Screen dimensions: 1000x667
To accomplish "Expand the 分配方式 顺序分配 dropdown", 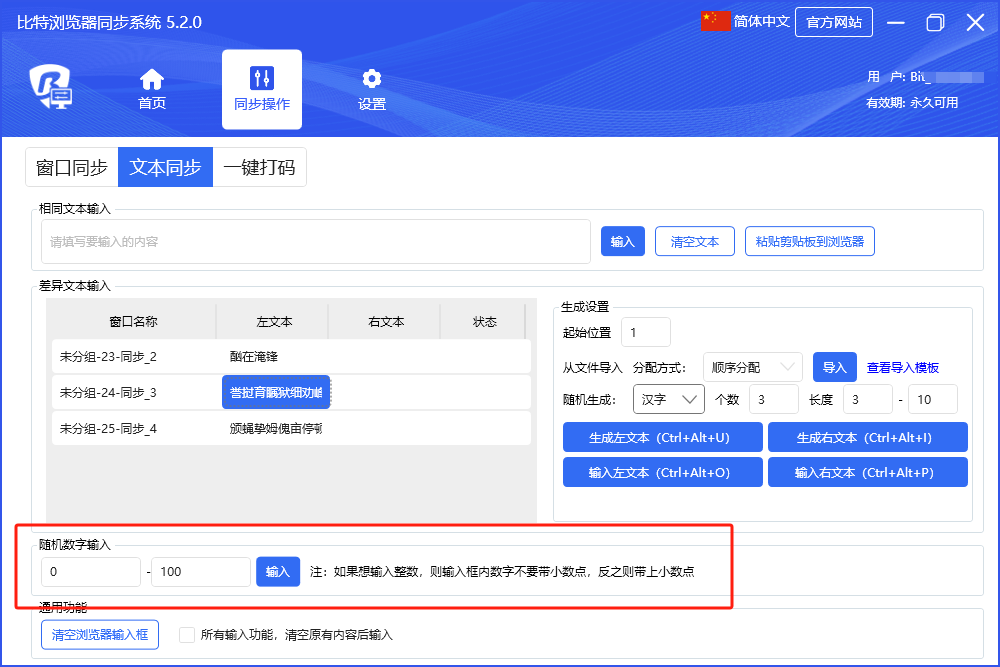I will 752,367.
